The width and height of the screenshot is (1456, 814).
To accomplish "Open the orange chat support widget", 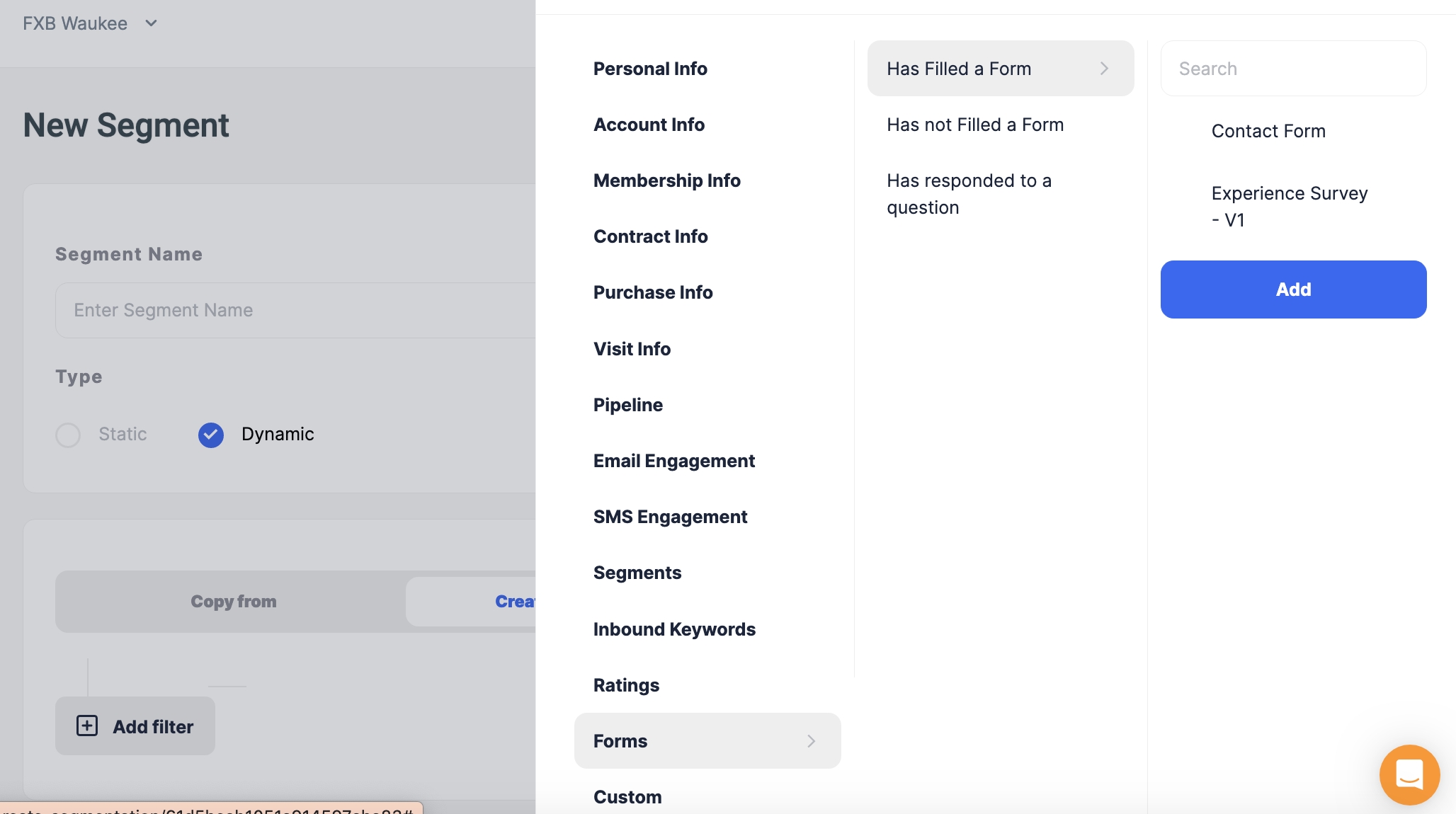I will [x=1409, y=774].
